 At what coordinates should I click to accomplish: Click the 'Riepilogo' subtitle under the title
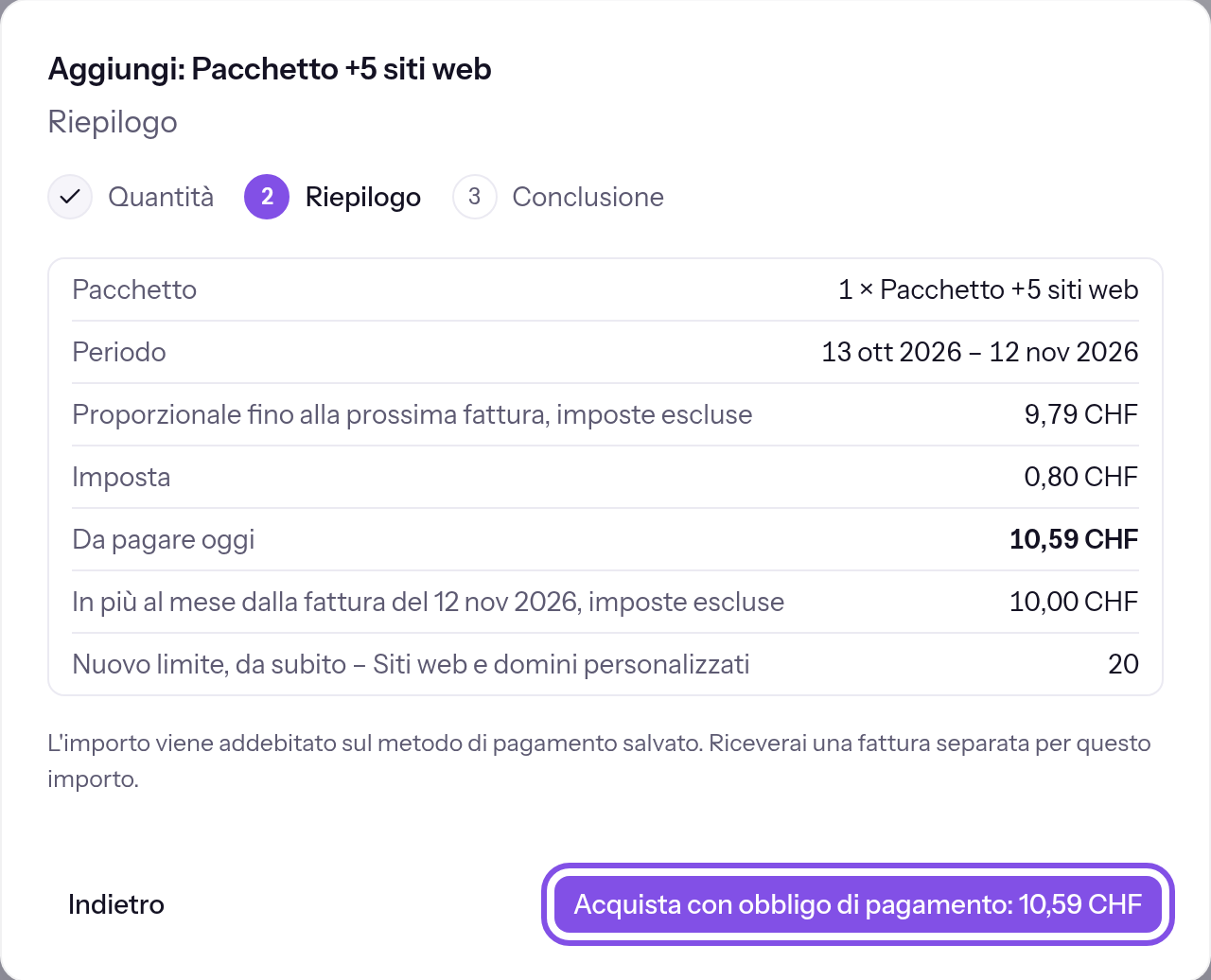(113, 122)
